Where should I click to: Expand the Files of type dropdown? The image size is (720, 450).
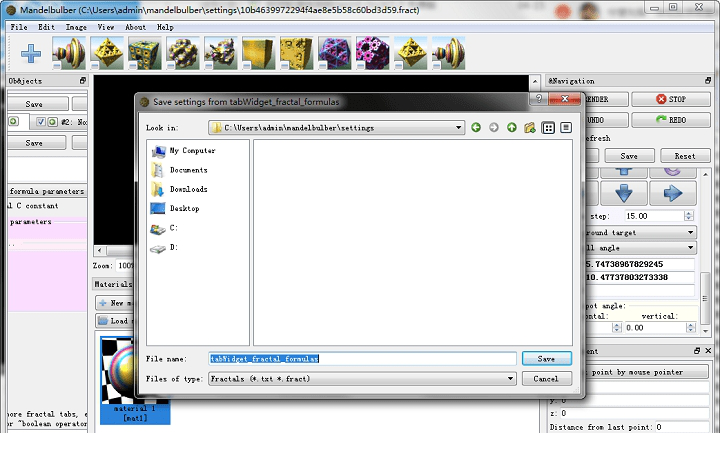point(510,379)
